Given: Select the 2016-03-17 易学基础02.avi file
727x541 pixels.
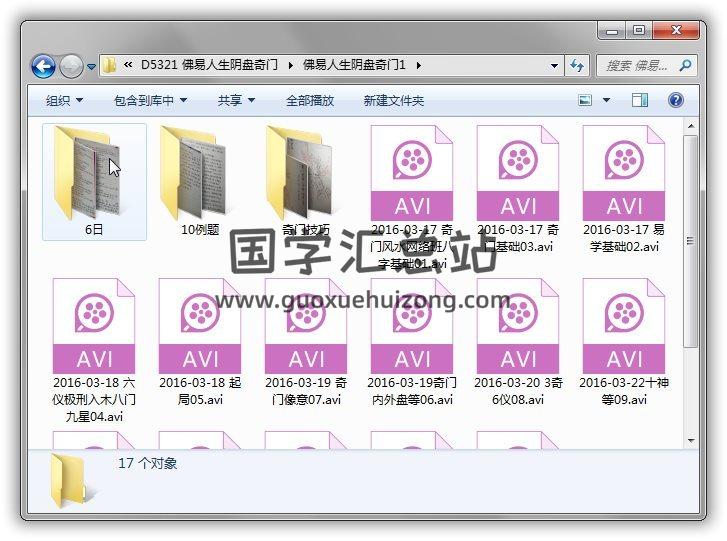Looking at the screenshot, I should pos(624,180).
